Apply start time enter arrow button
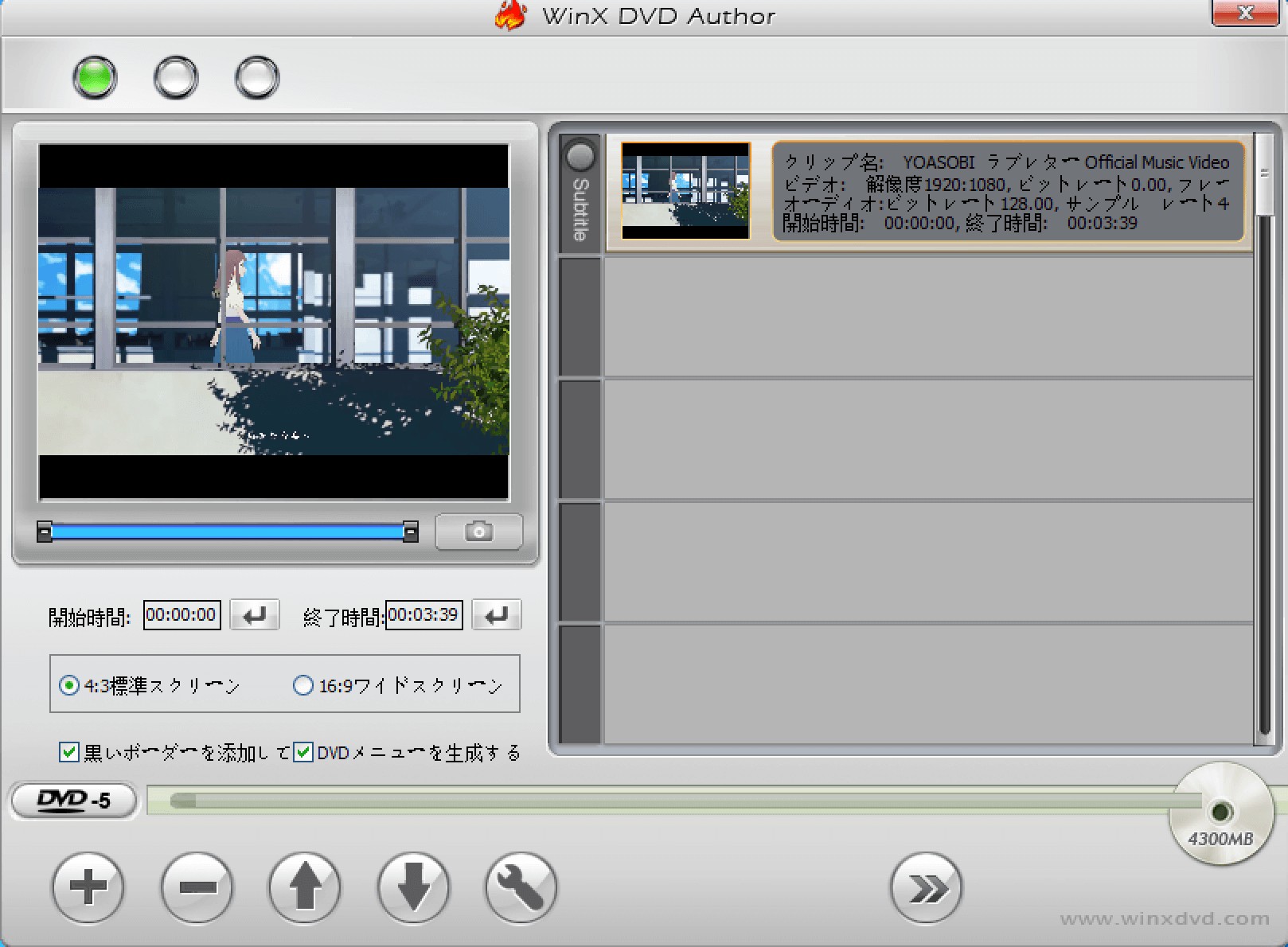 coord(255,615)
